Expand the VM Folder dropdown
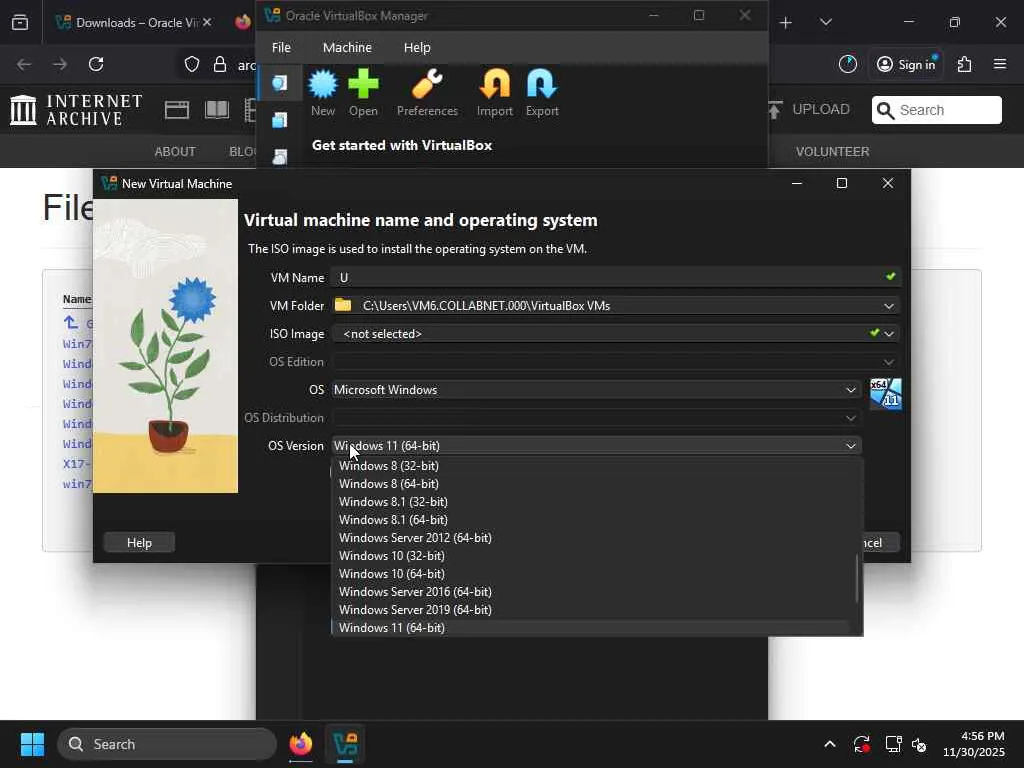 point(889,306)
